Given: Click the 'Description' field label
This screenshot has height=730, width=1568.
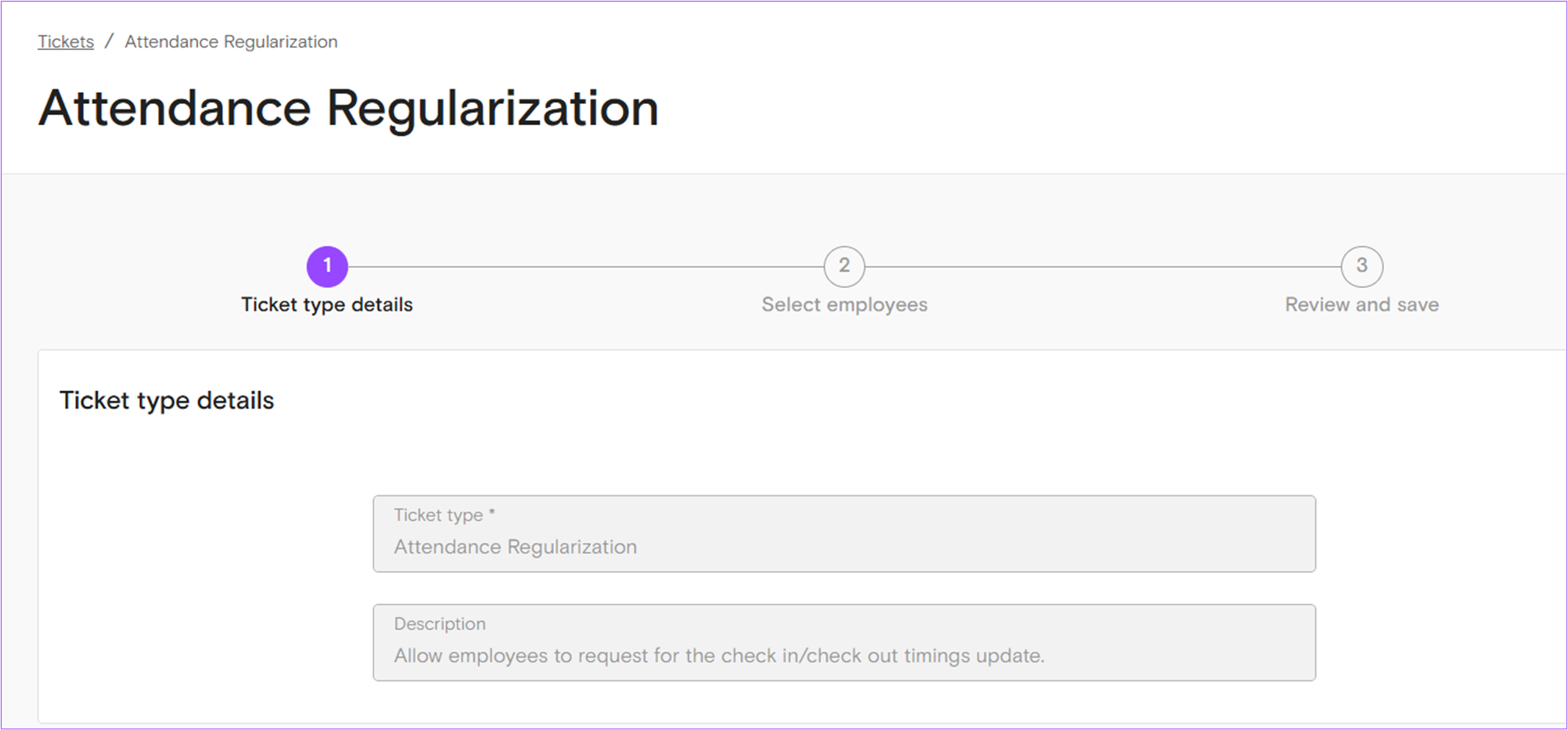Looking at the screenshot, I should point(440,624).
